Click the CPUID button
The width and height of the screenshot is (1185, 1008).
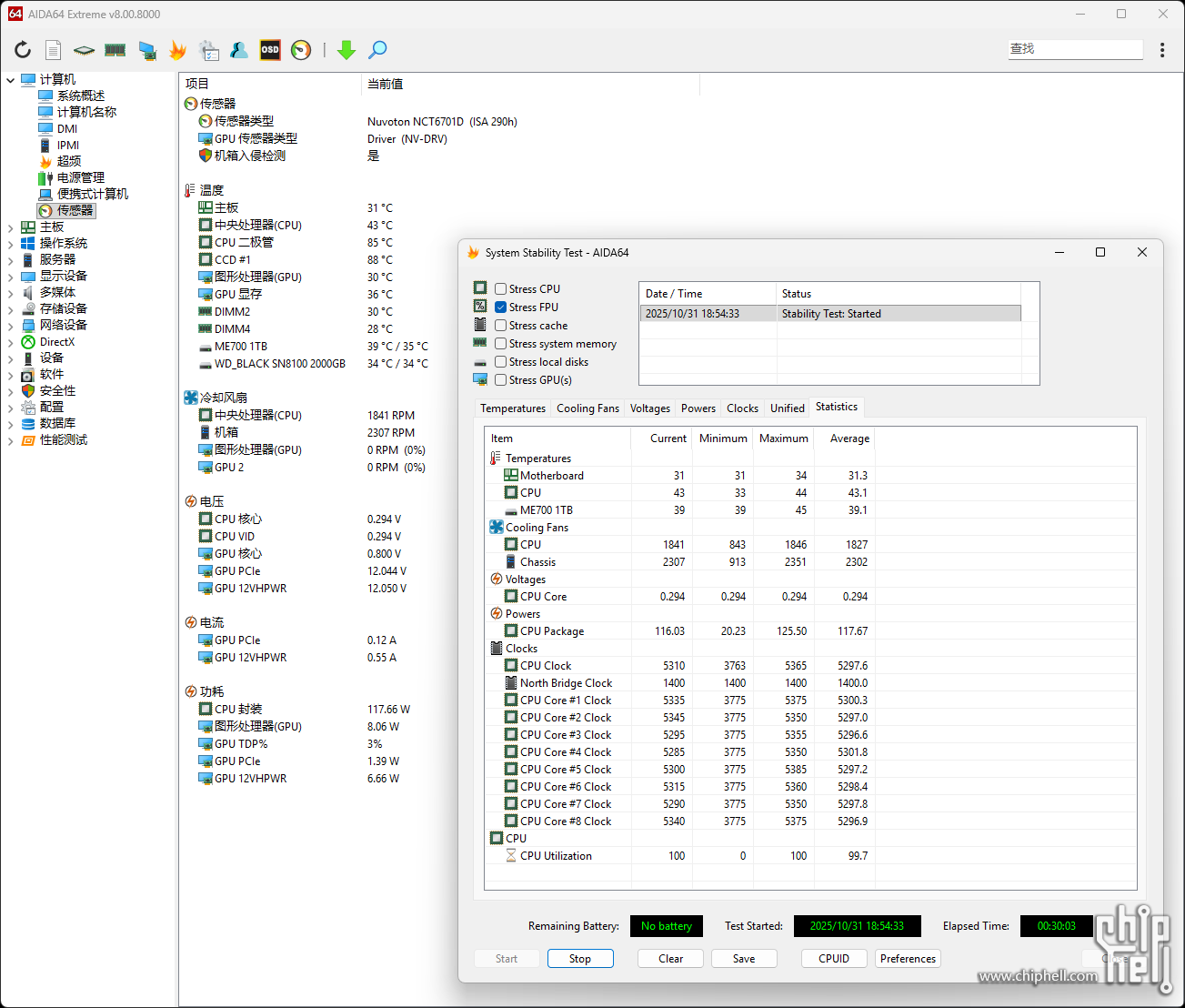(834, 959)
